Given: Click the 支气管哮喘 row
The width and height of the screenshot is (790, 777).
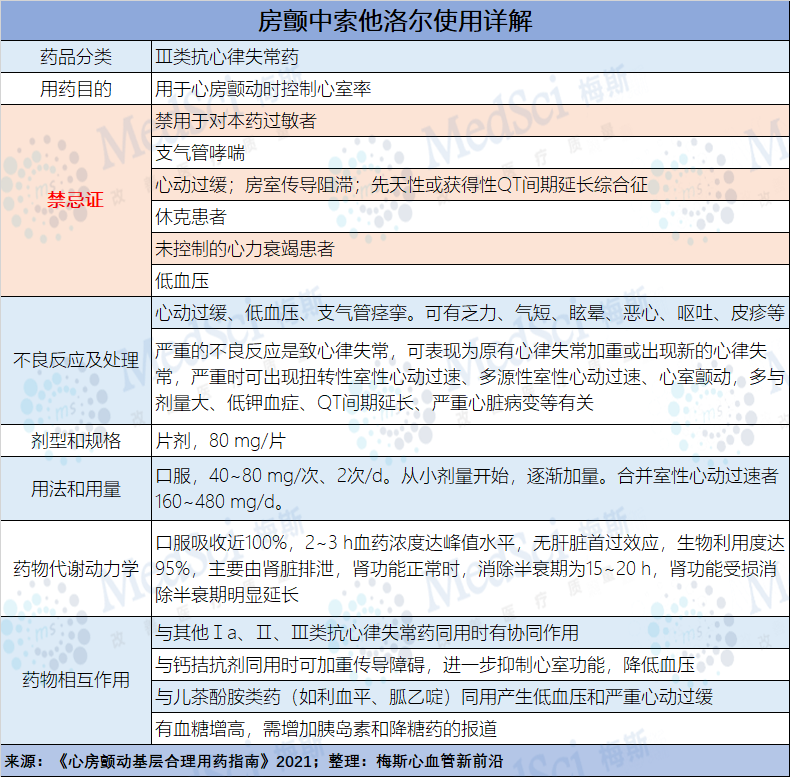Looking at the screenshot, I should [471, 153].
